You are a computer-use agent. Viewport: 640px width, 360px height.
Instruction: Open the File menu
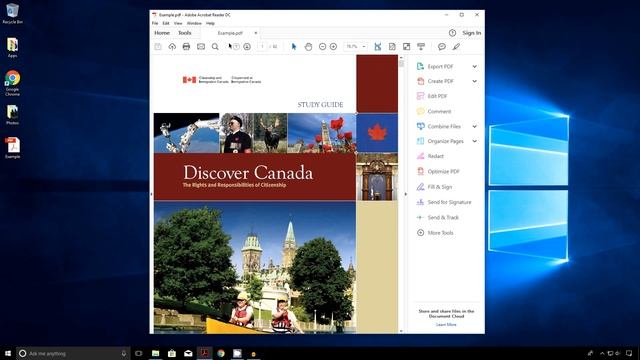pos(155,23)
